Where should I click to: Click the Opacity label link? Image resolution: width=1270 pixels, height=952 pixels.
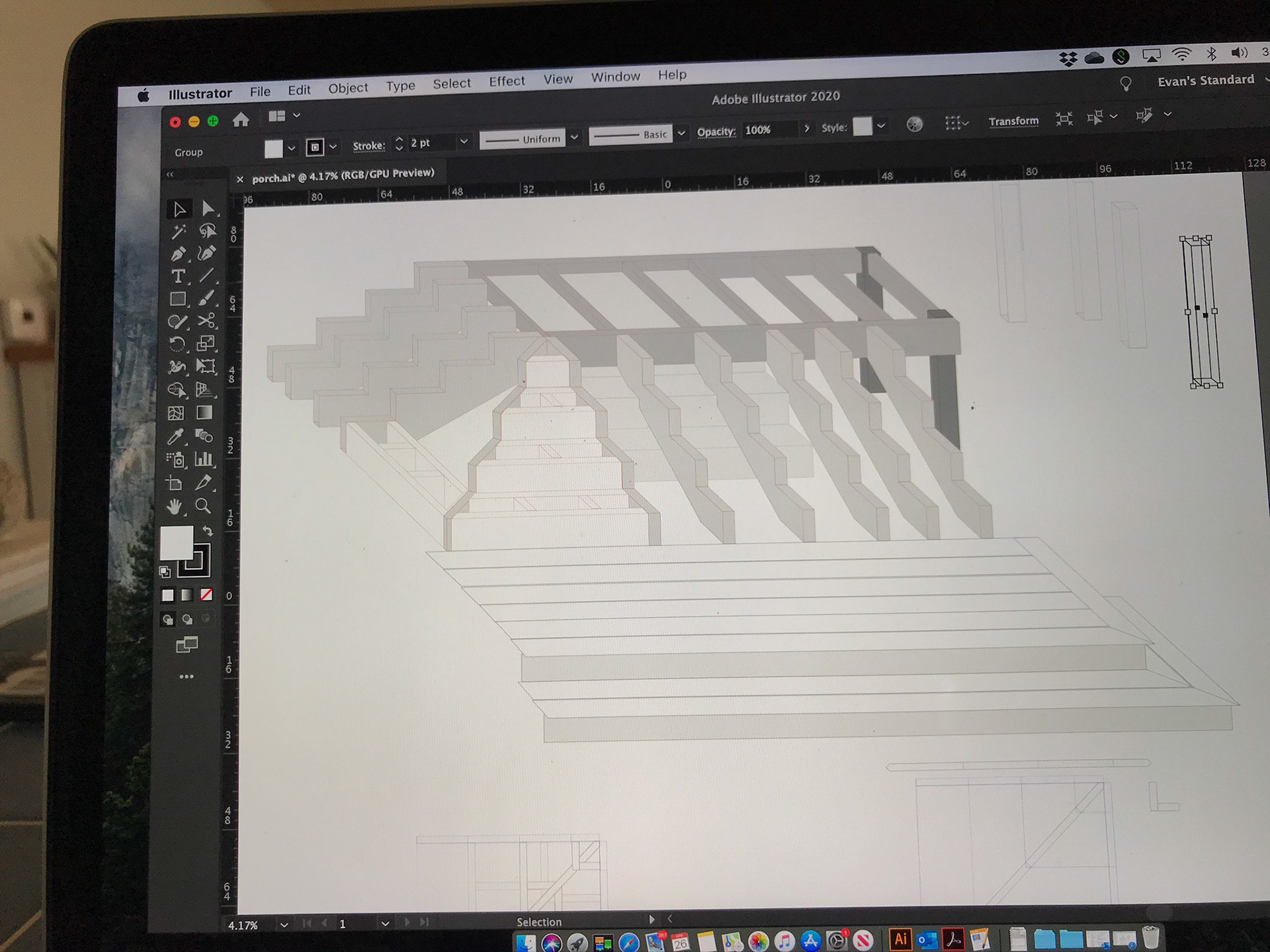pos(716,132)
